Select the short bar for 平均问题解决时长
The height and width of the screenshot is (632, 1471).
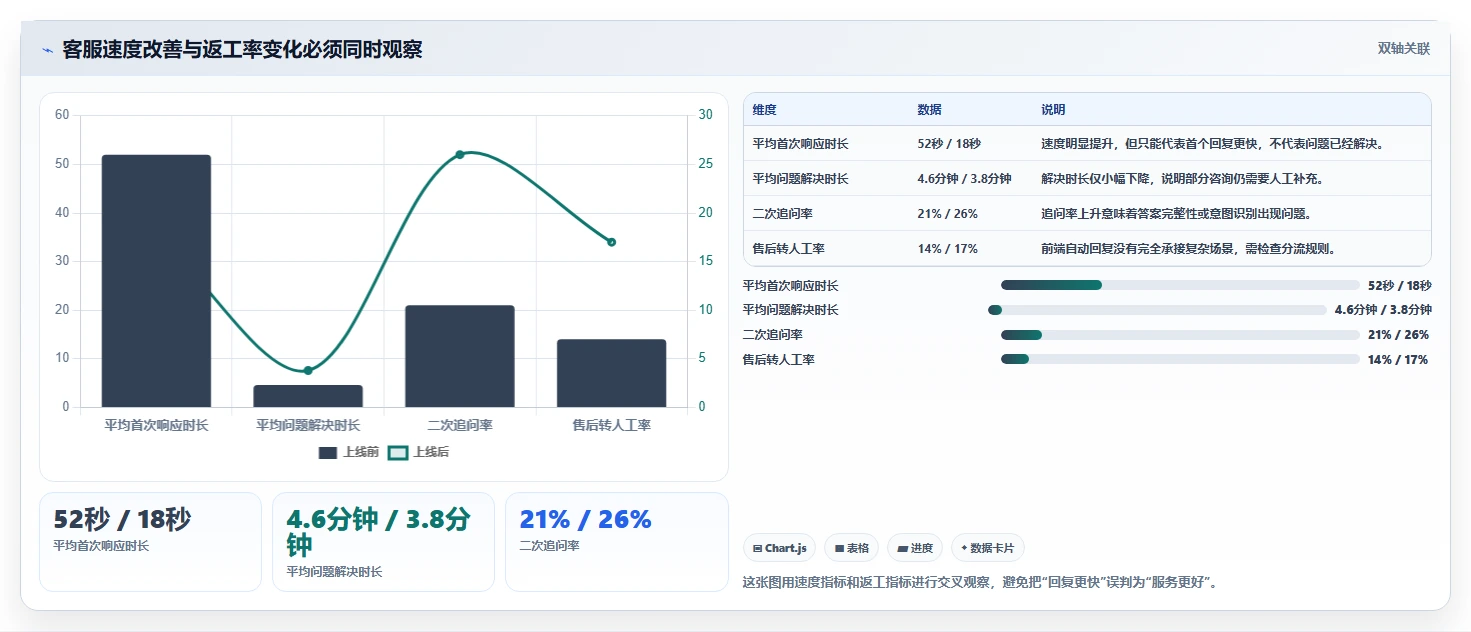[308, 396]
